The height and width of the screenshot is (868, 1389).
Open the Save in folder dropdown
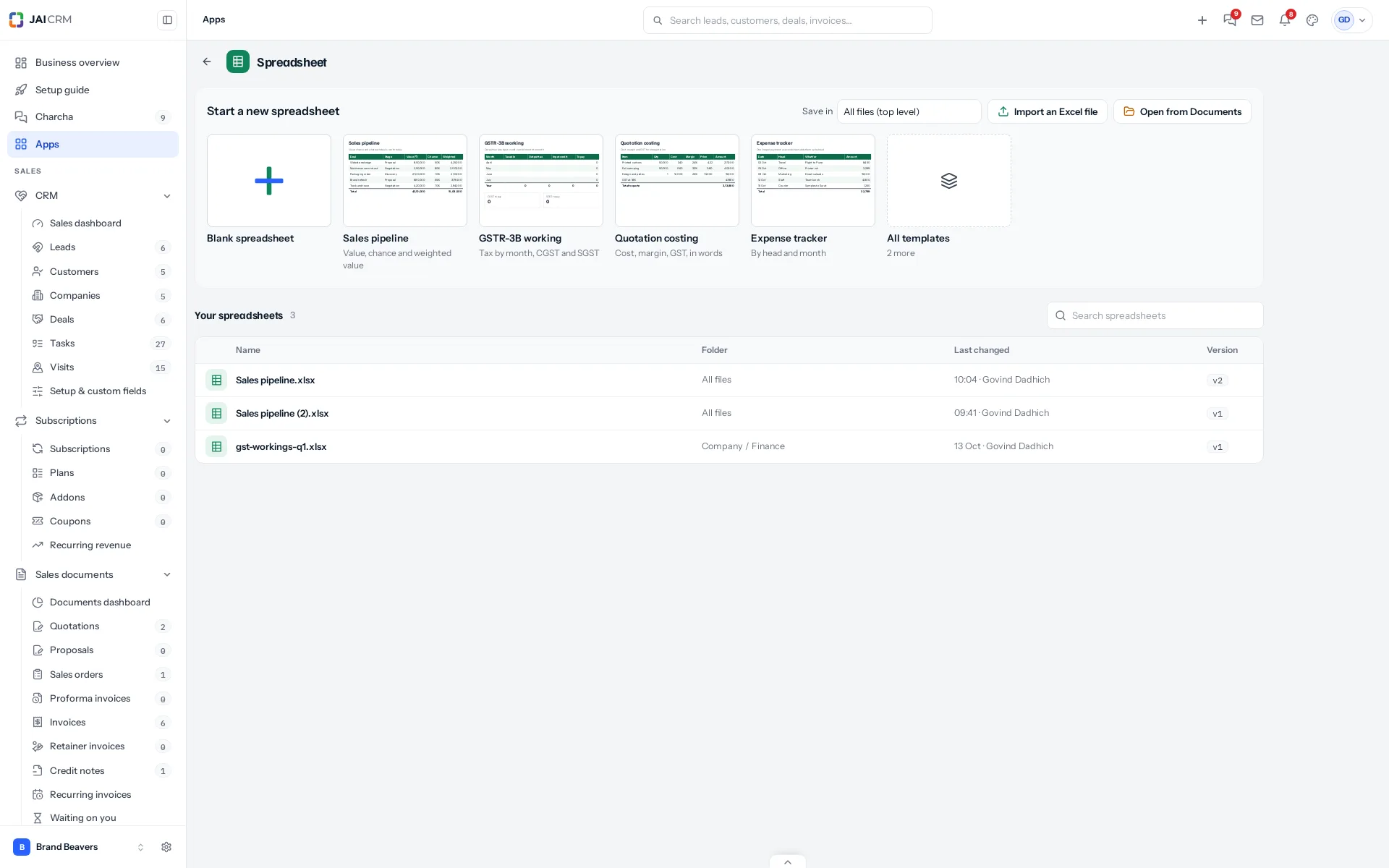pyautogui.click(x=909, y=111)
